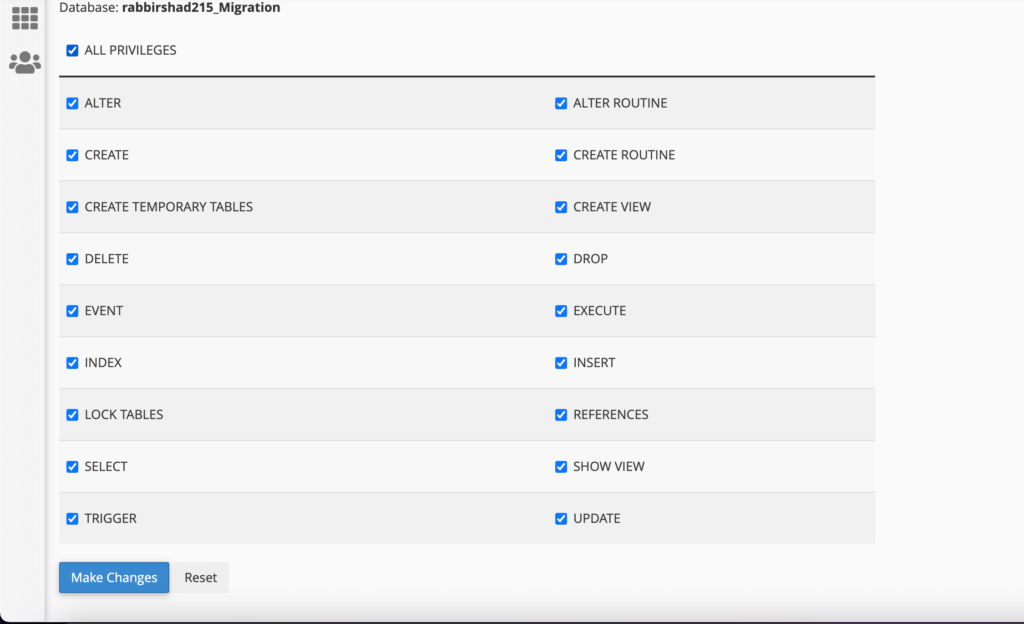Uncheck the ALL PRIVILEGES checkbox
Screen dimensions: 1024x624
tap(72, 50)
